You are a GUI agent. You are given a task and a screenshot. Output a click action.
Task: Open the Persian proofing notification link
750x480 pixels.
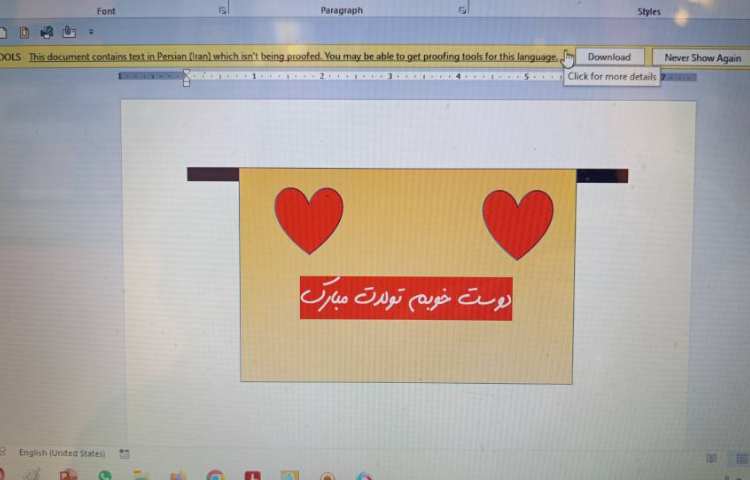[293, 57]
